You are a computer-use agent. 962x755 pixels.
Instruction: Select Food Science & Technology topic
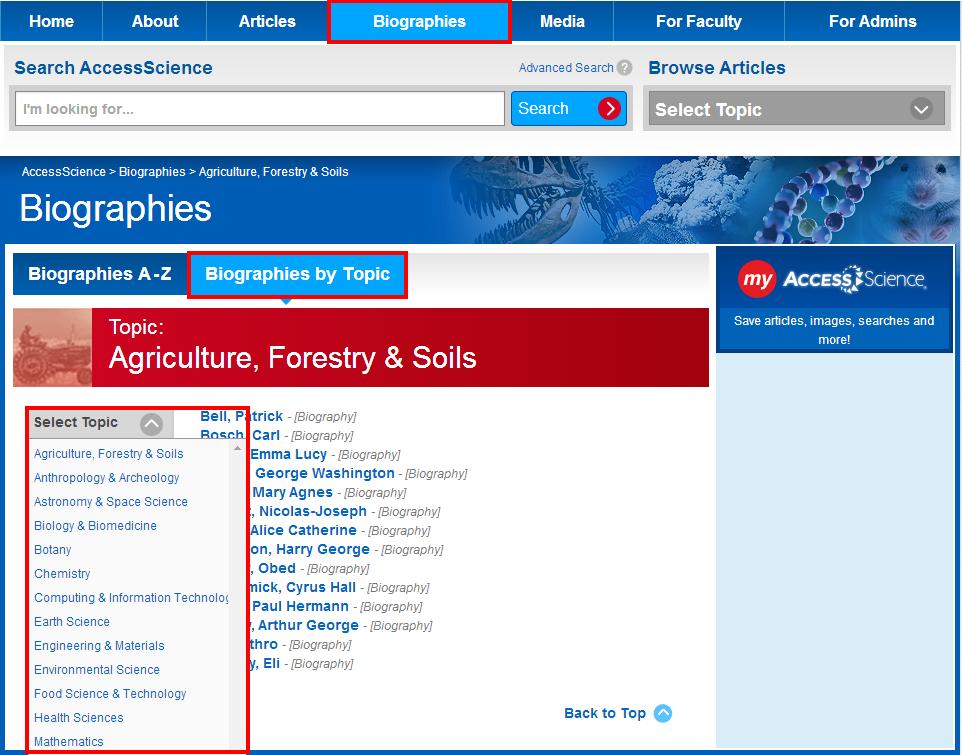[110, 694]
